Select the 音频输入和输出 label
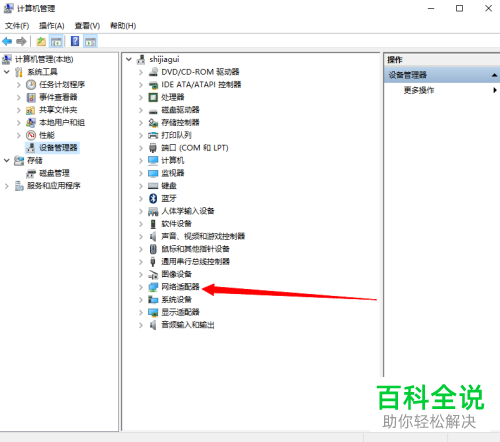The height and width of the screenshot is (442, 500). [188, 325]
